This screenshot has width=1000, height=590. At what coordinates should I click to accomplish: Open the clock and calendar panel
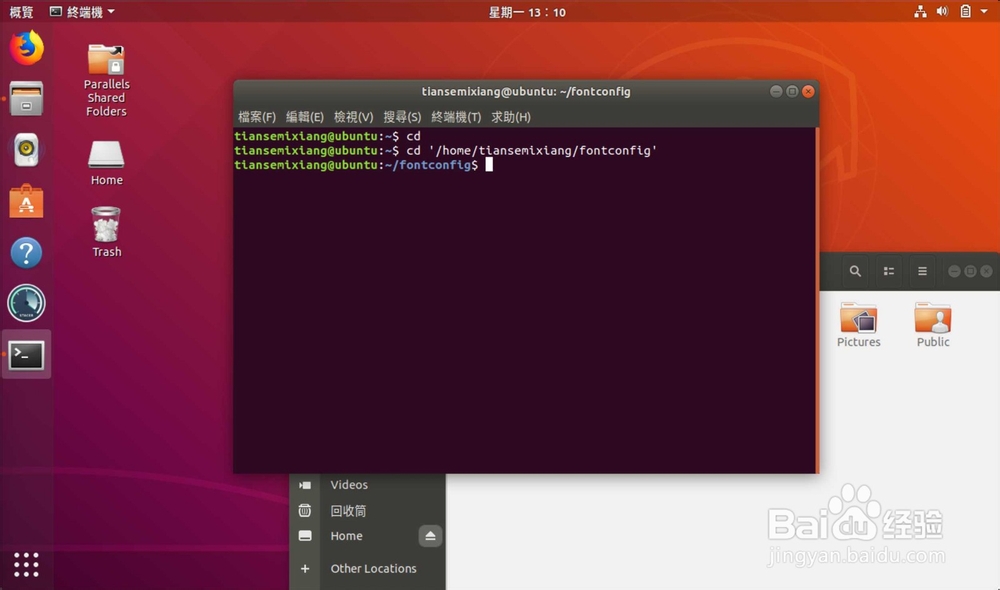[x=527, y=12]
